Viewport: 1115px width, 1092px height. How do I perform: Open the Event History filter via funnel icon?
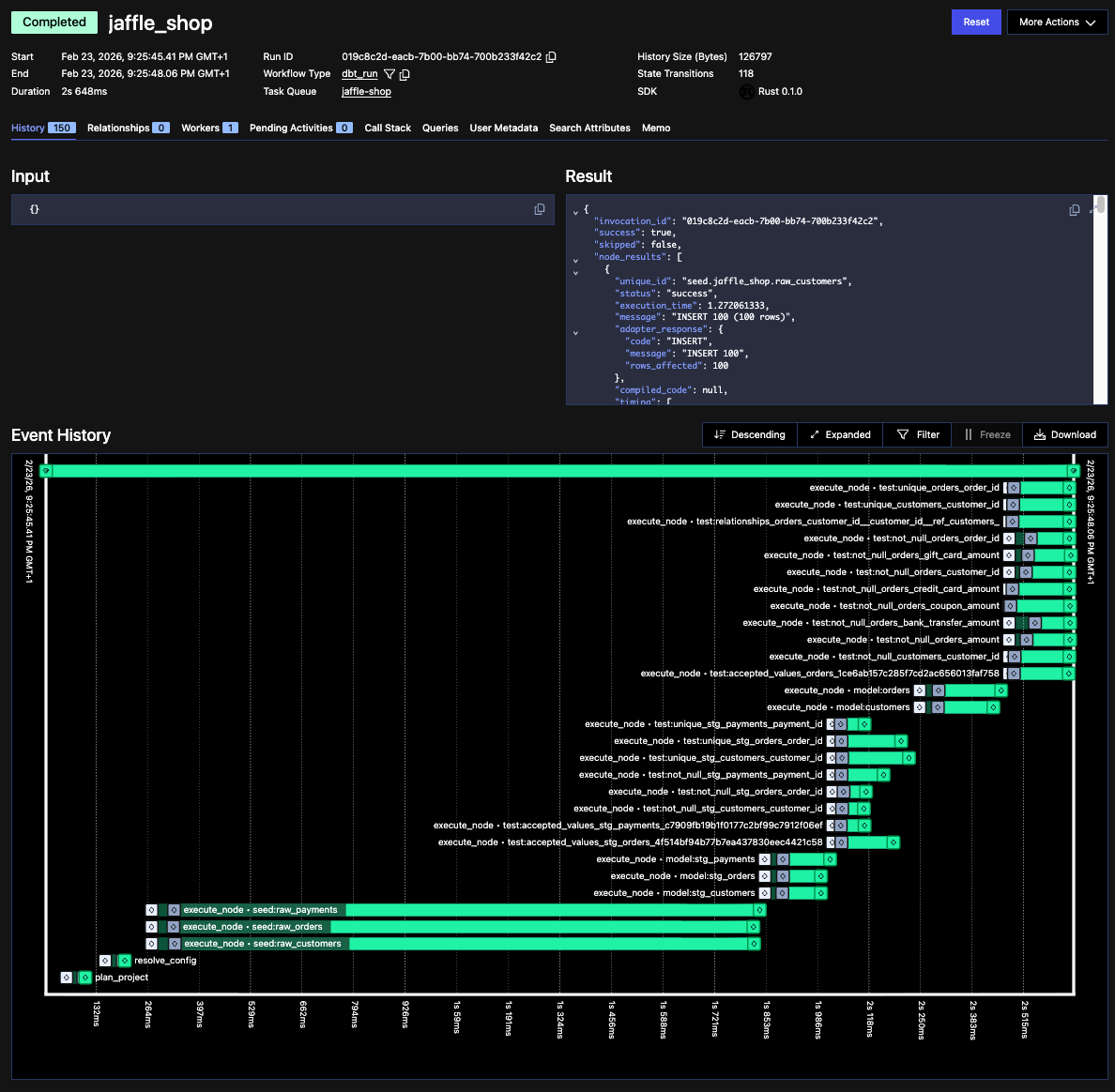pyautogui.click(x=916, y=434)
